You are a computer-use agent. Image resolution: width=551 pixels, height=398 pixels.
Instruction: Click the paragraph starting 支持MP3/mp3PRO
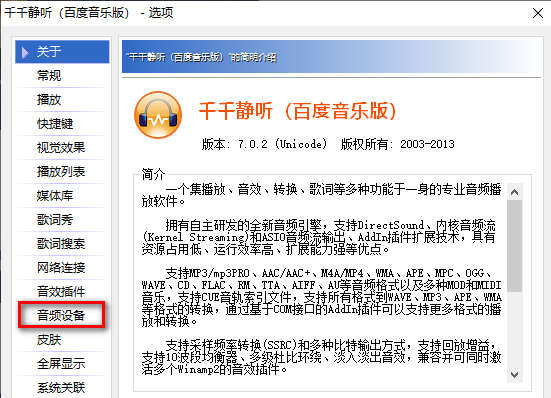coord(322,297)
